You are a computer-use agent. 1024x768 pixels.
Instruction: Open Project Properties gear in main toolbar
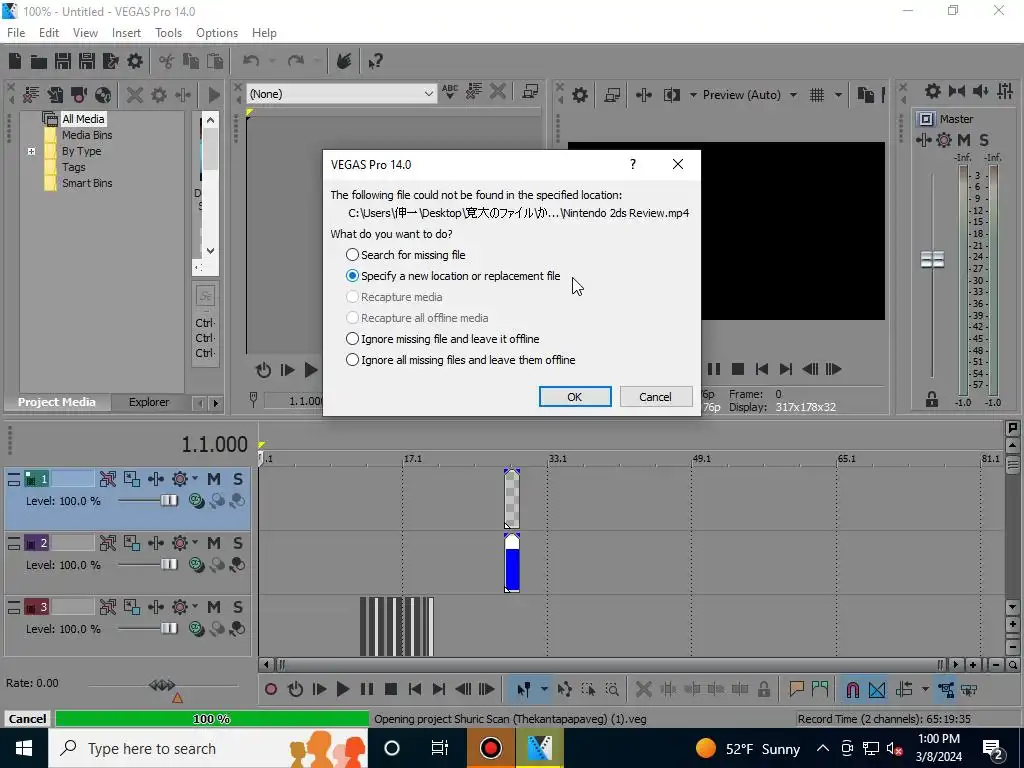(135, 61)
